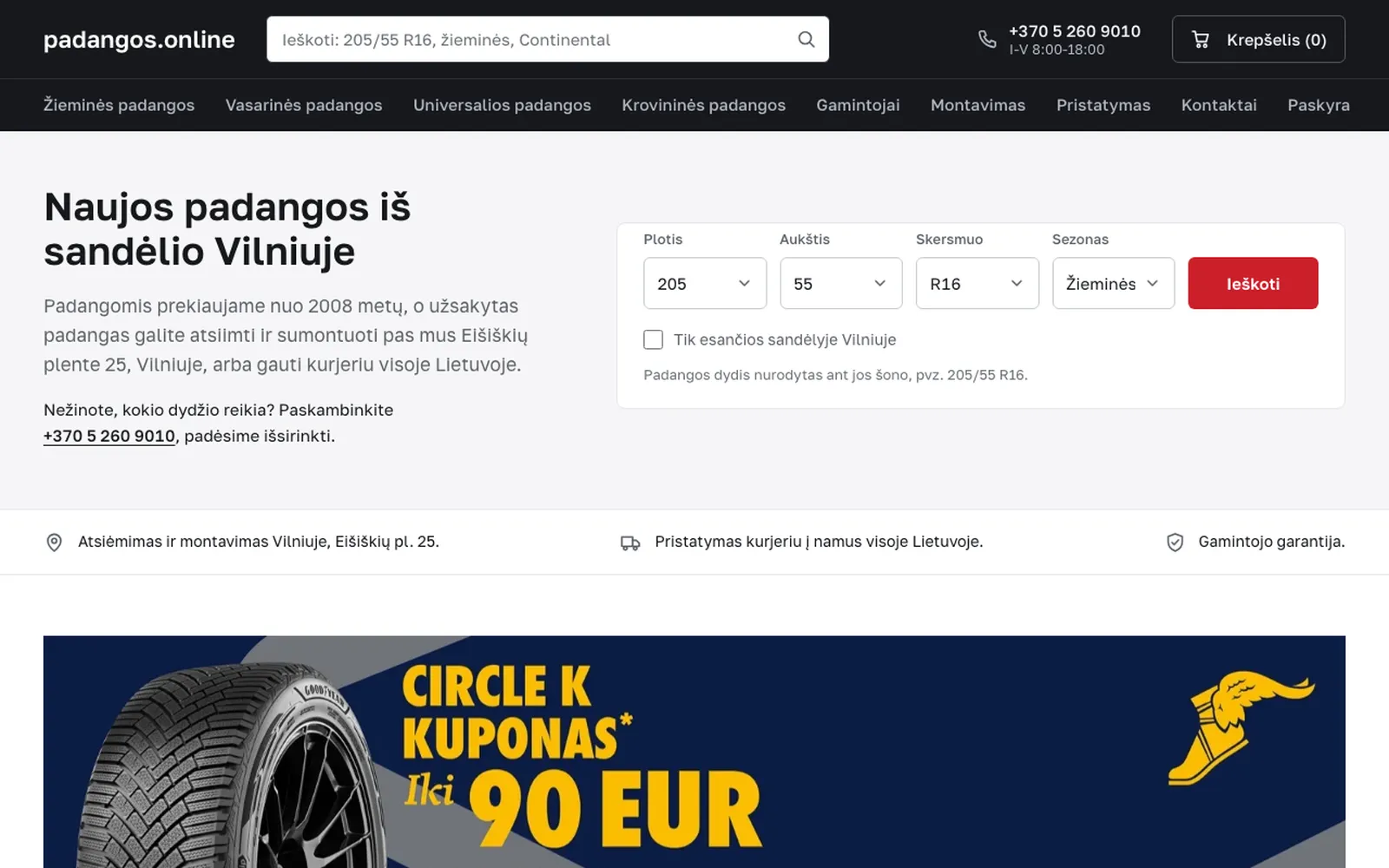This screenshot has width=1389, height=868.
Task: Open the Sezonas Žieminės dropdown
Action: point(1113,283)
